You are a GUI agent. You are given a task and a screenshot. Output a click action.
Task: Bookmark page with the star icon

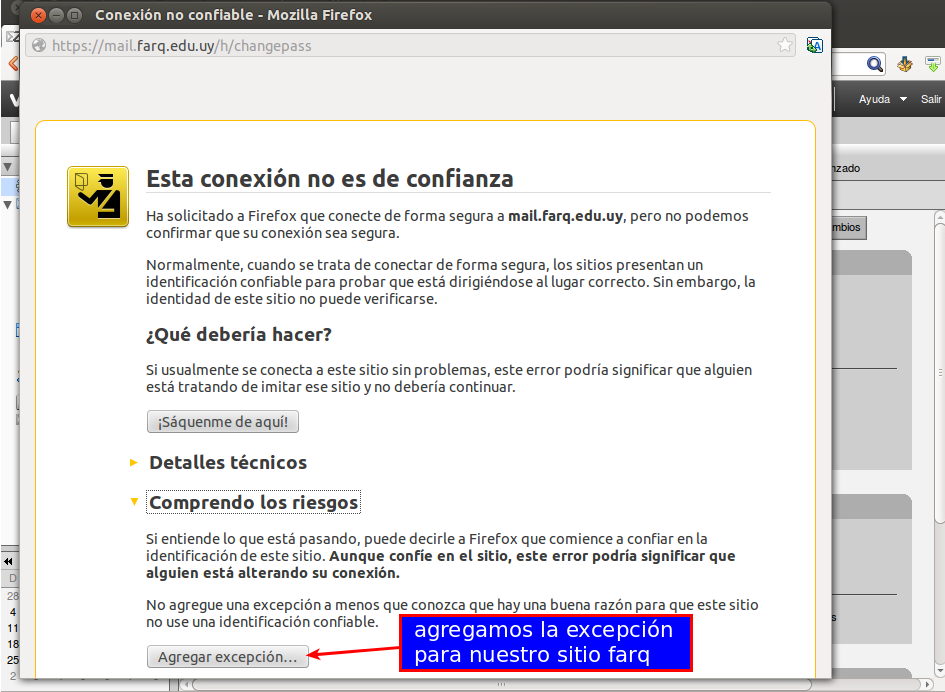point(784,45)
